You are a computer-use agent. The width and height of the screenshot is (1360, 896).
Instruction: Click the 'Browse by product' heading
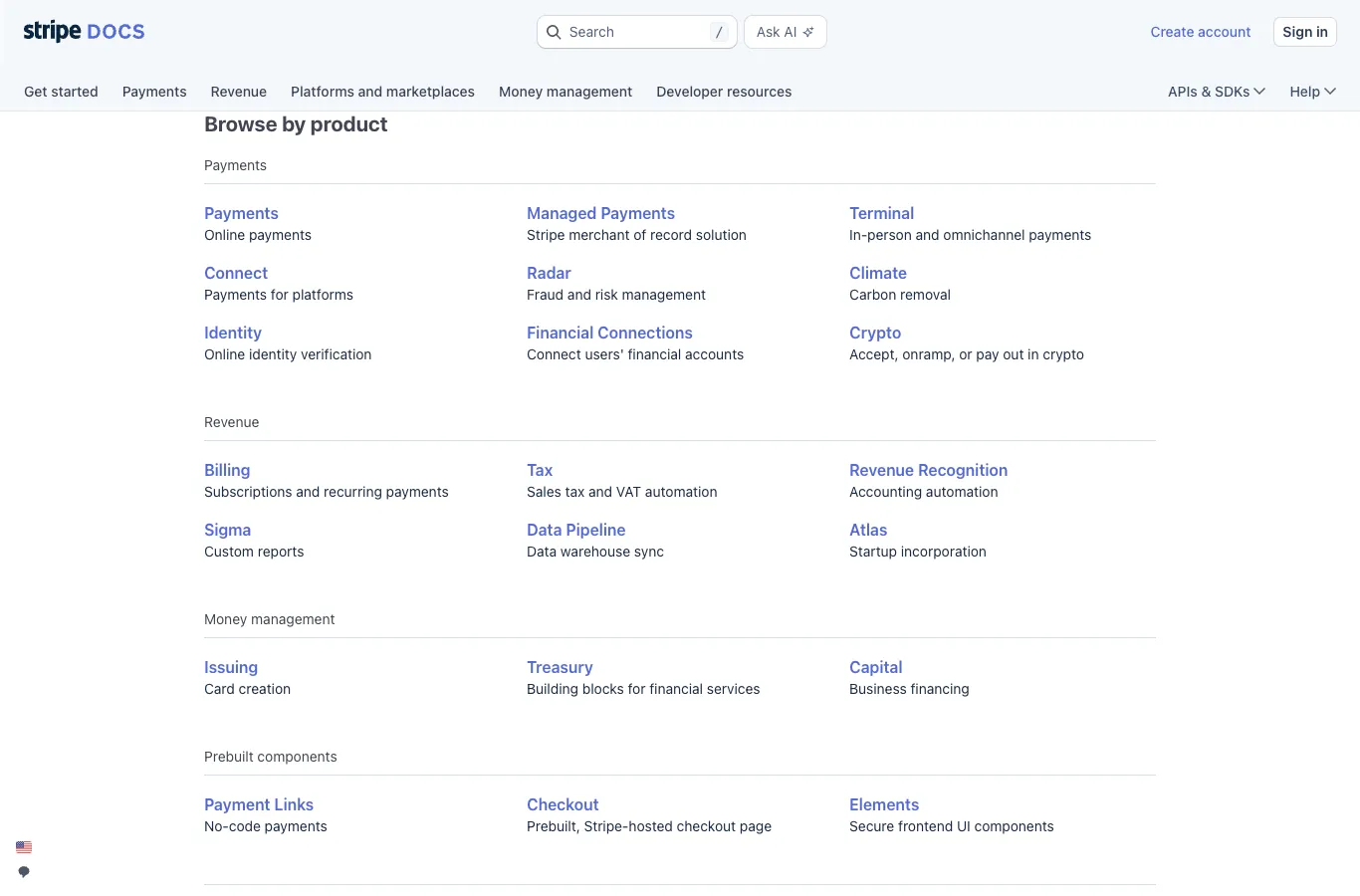[x=296, y=124]
